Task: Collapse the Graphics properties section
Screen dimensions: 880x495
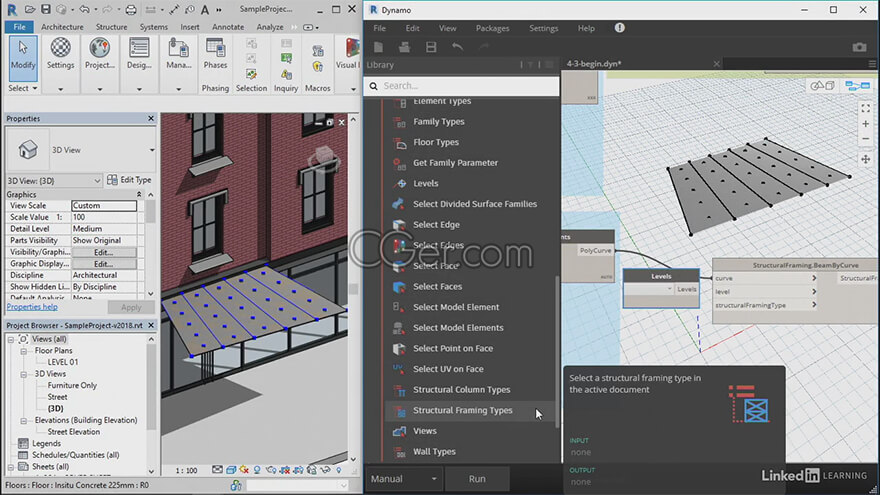Action: 139,194
